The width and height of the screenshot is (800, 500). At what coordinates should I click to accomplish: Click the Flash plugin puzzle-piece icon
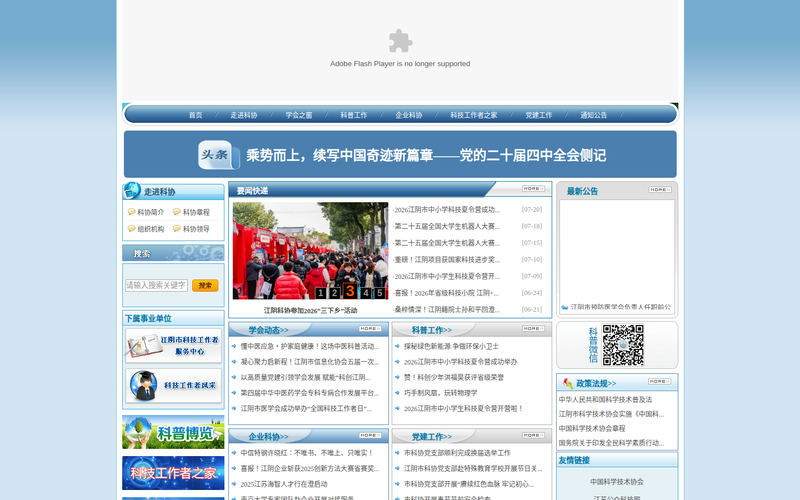(x=400, y=41)
